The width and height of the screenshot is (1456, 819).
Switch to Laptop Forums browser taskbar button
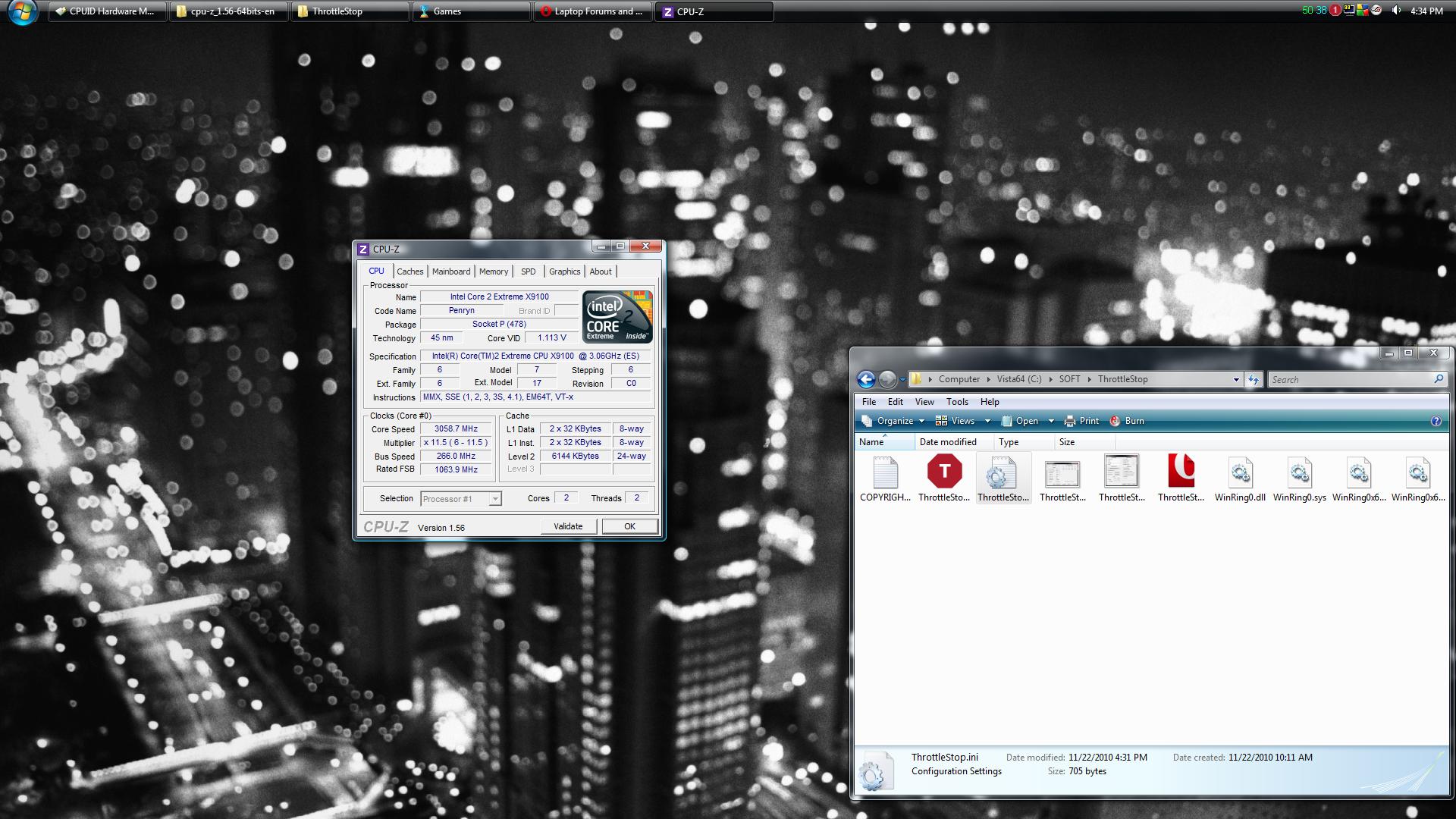click(x=593, y=11)
